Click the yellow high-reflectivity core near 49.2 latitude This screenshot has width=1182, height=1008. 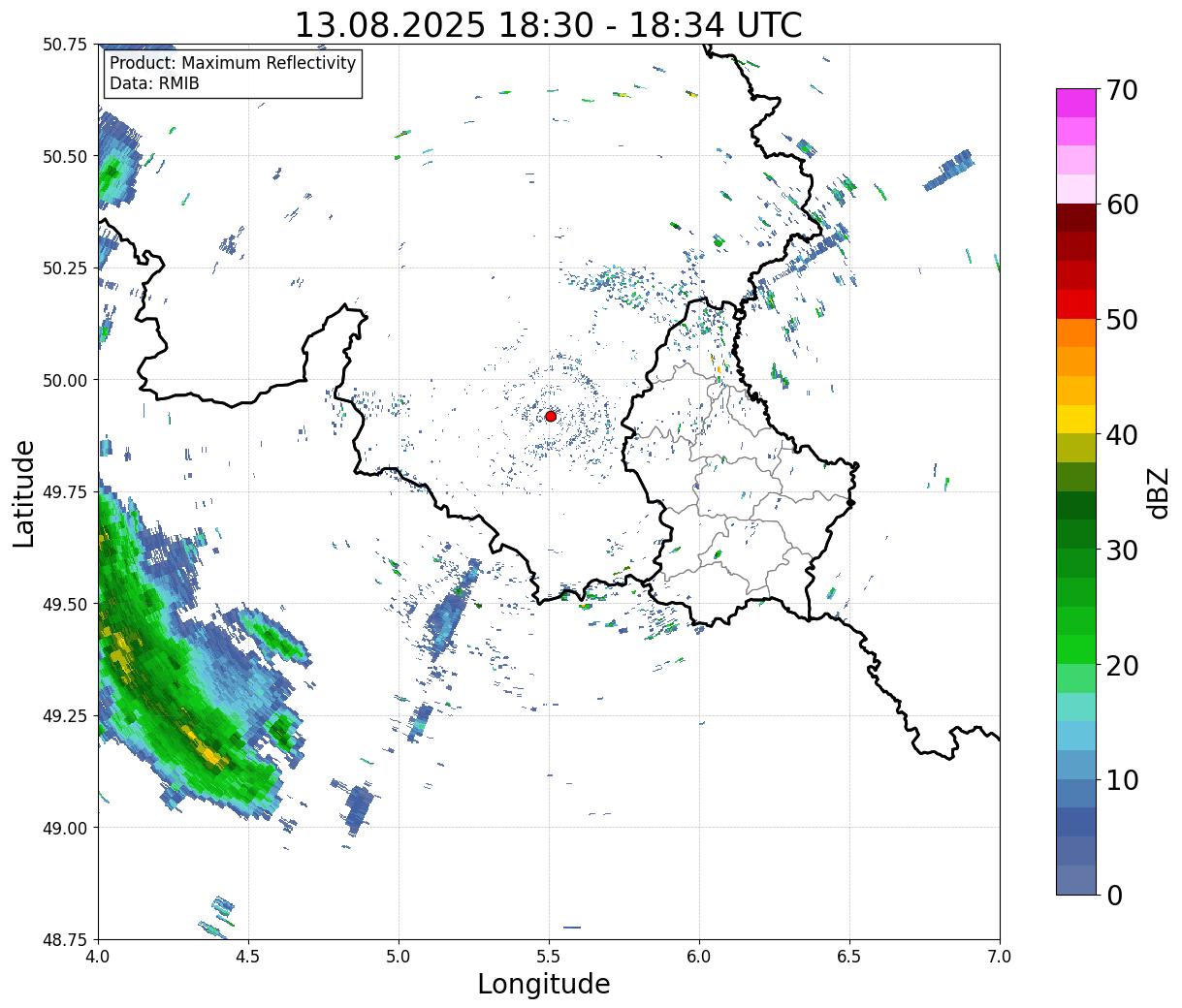(x=207, y=751)
